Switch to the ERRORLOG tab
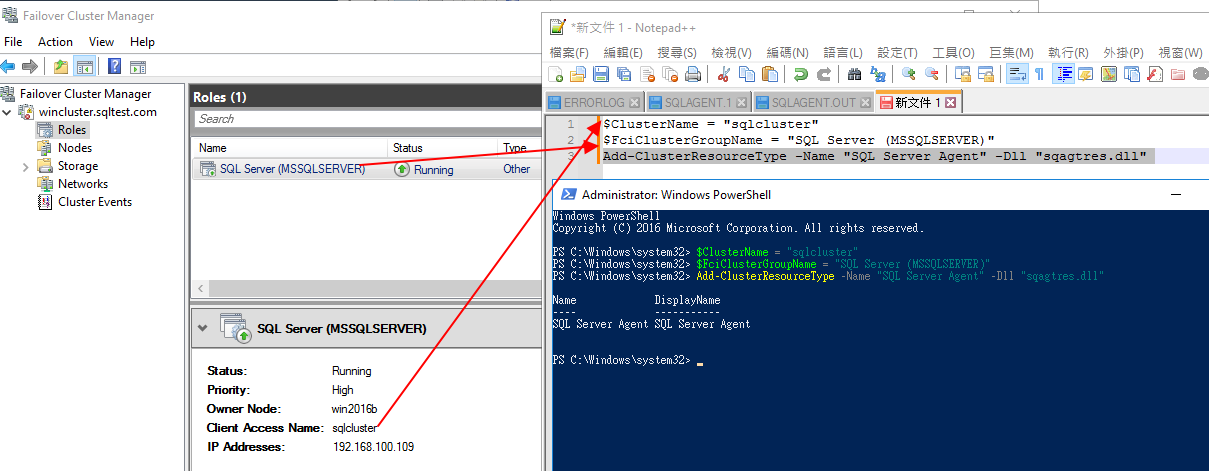 point(593,102)
